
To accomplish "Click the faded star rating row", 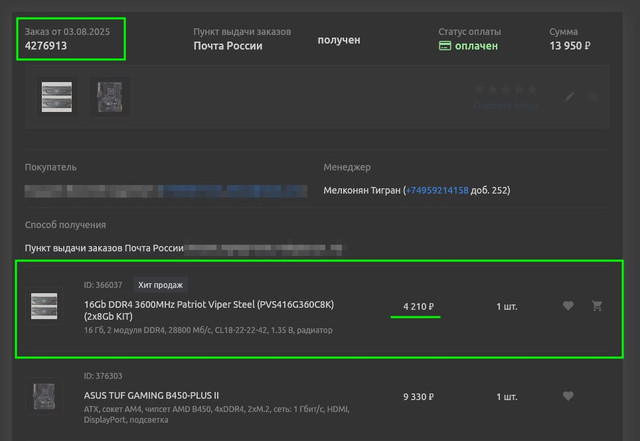I will coord(506,89).
